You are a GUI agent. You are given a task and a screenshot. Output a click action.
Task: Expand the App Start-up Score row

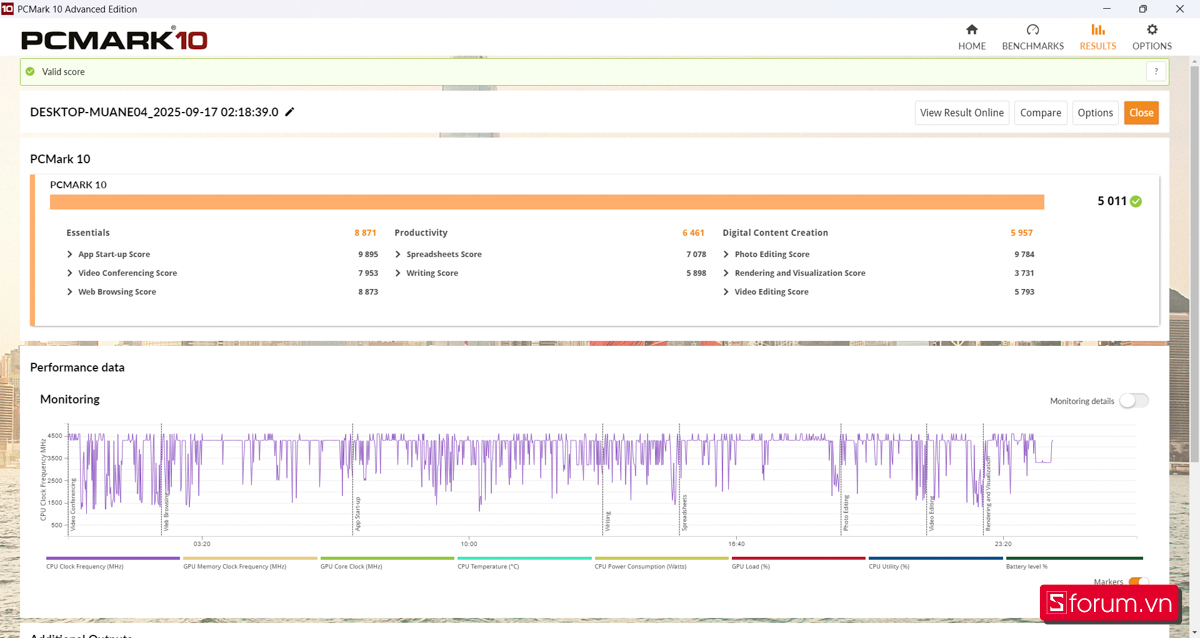coord(70,254)
